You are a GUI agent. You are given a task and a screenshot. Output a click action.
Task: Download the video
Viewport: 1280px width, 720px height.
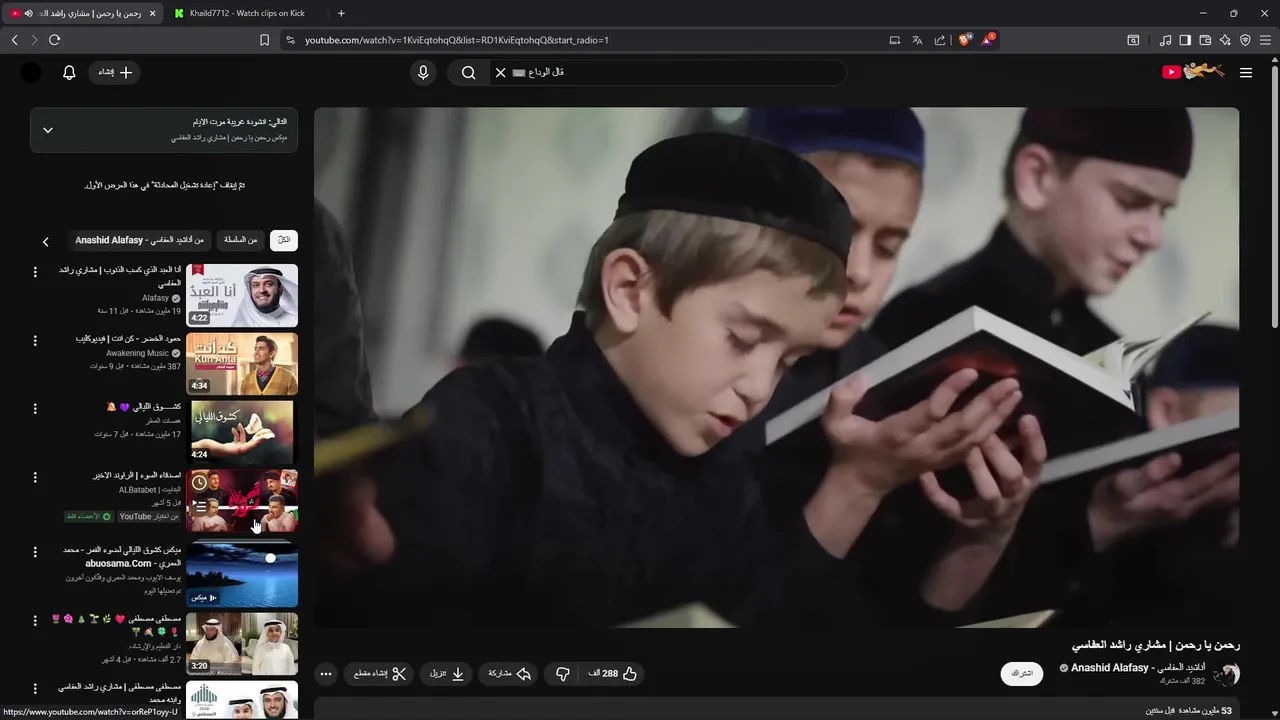point(447,674)
